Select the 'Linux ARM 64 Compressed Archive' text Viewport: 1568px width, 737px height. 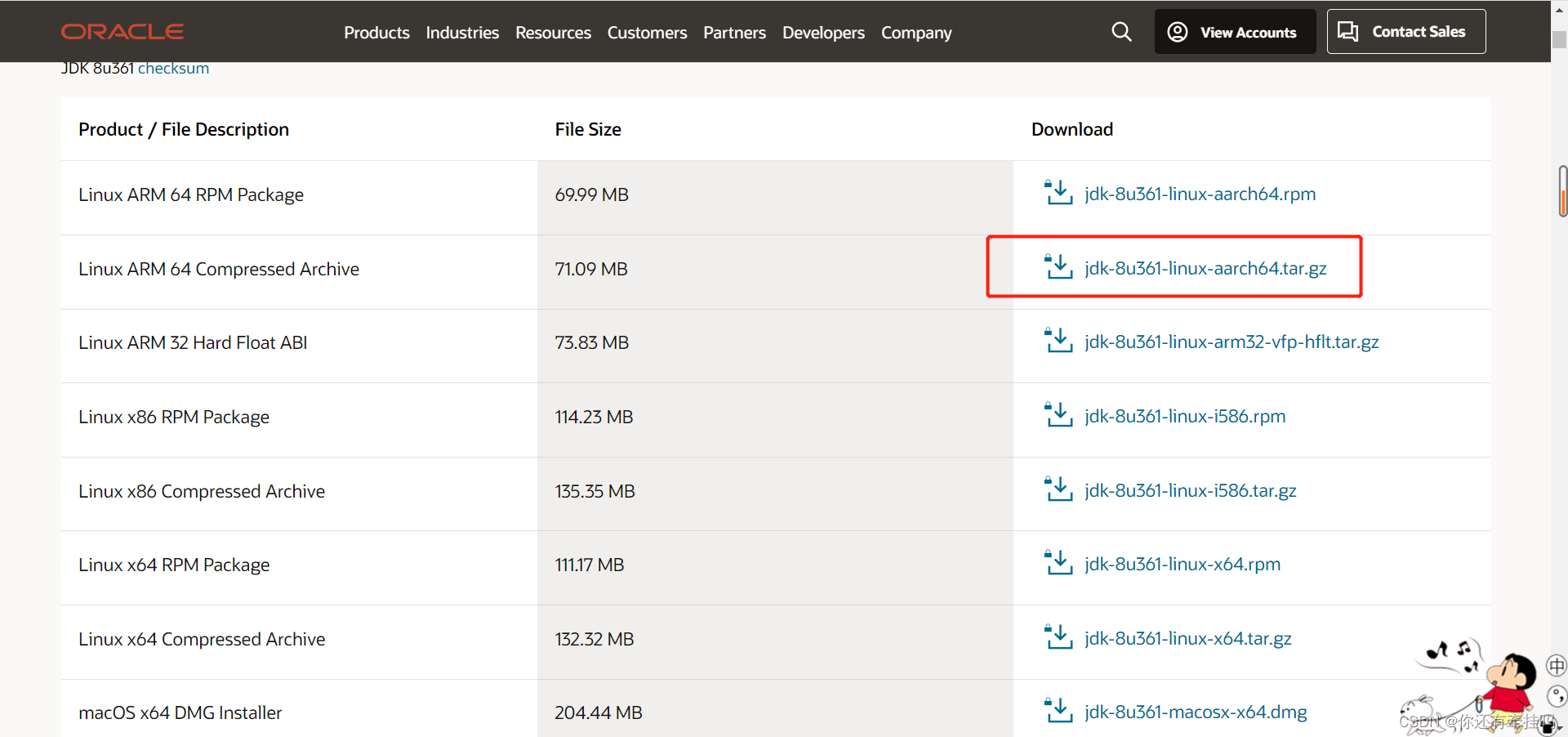[x=219, y=269]
